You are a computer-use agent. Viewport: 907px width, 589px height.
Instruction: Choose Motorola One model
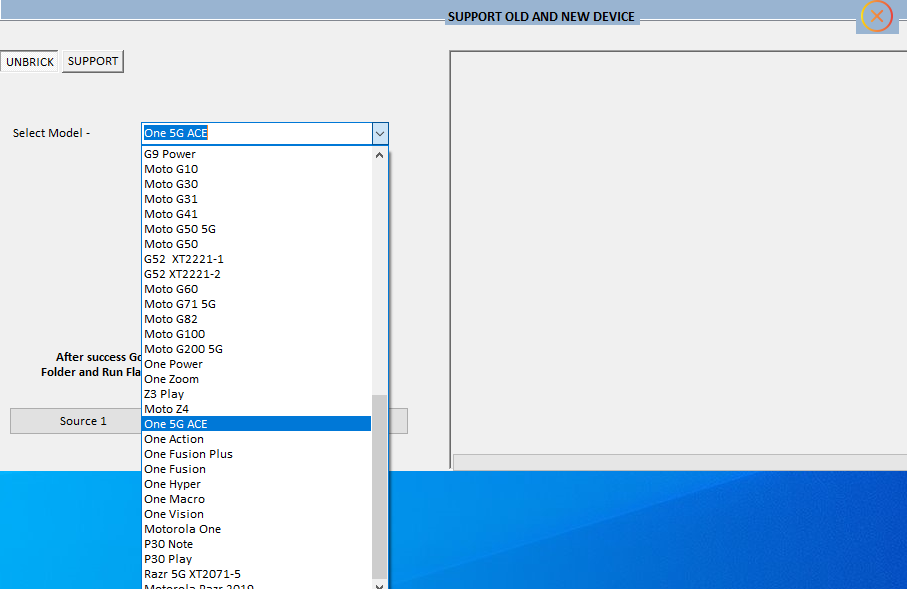[x=256, y=529]
